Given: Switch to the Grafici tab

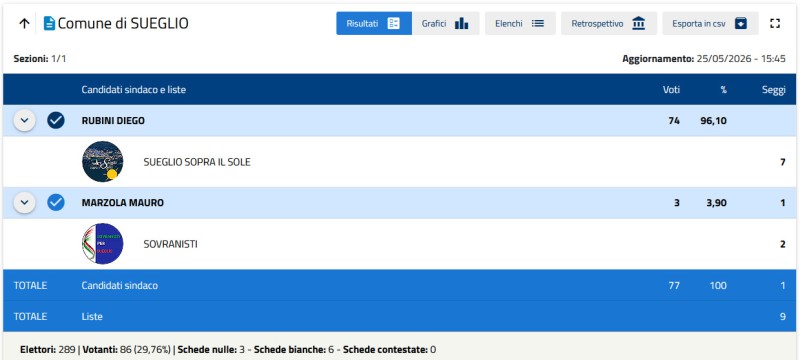Looking at the screenshot, I should click(x=445, y=23).
